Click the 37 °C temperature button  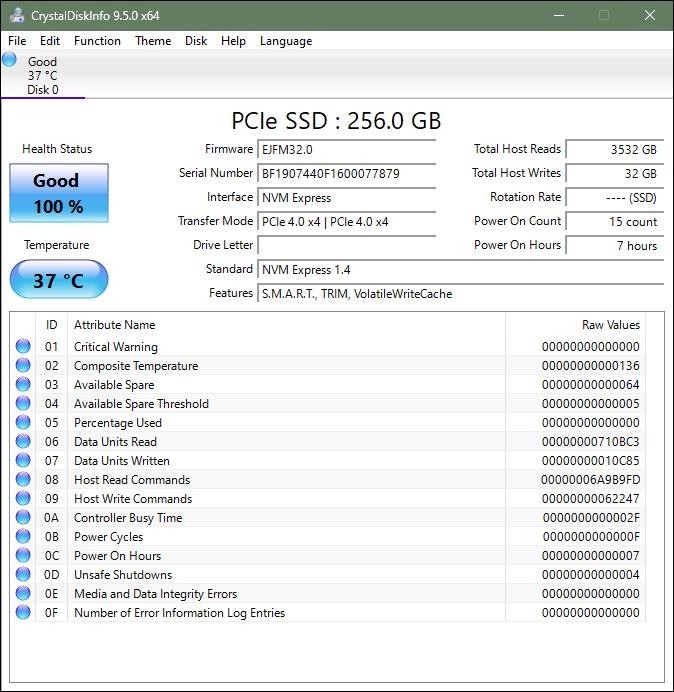click(59, 279)
